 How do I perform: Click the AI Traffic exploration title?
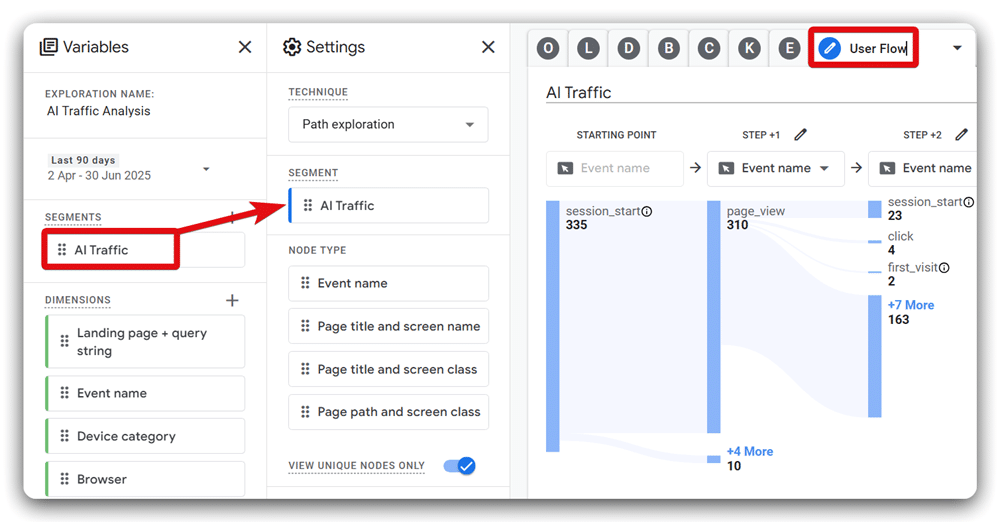tap(578, 93)
